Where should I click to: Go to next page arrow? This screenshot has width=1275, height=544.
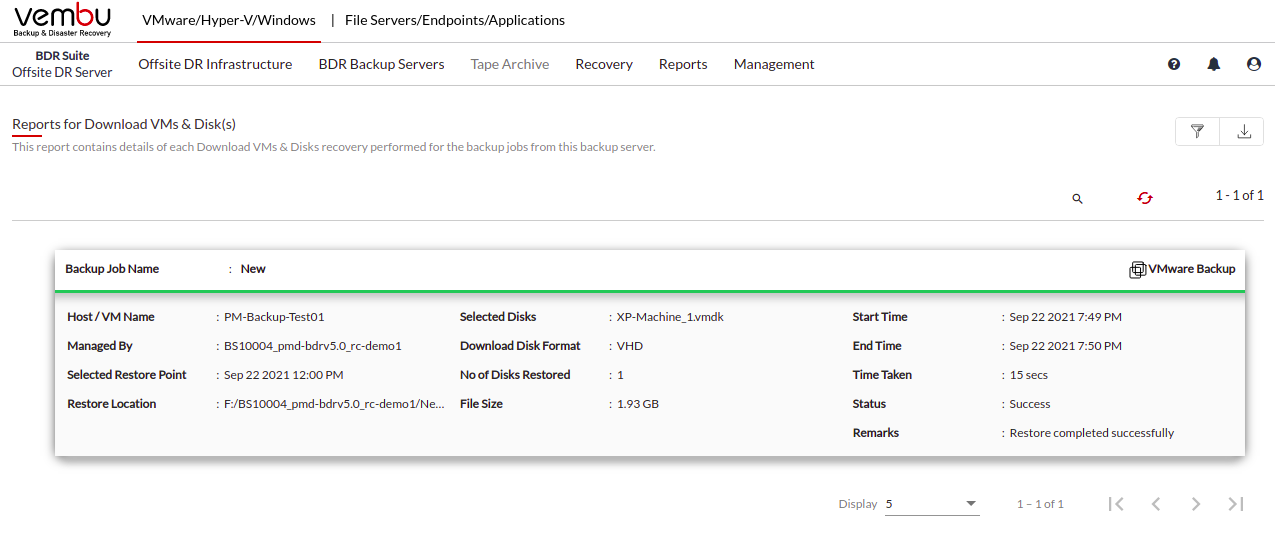[1196, 504]
